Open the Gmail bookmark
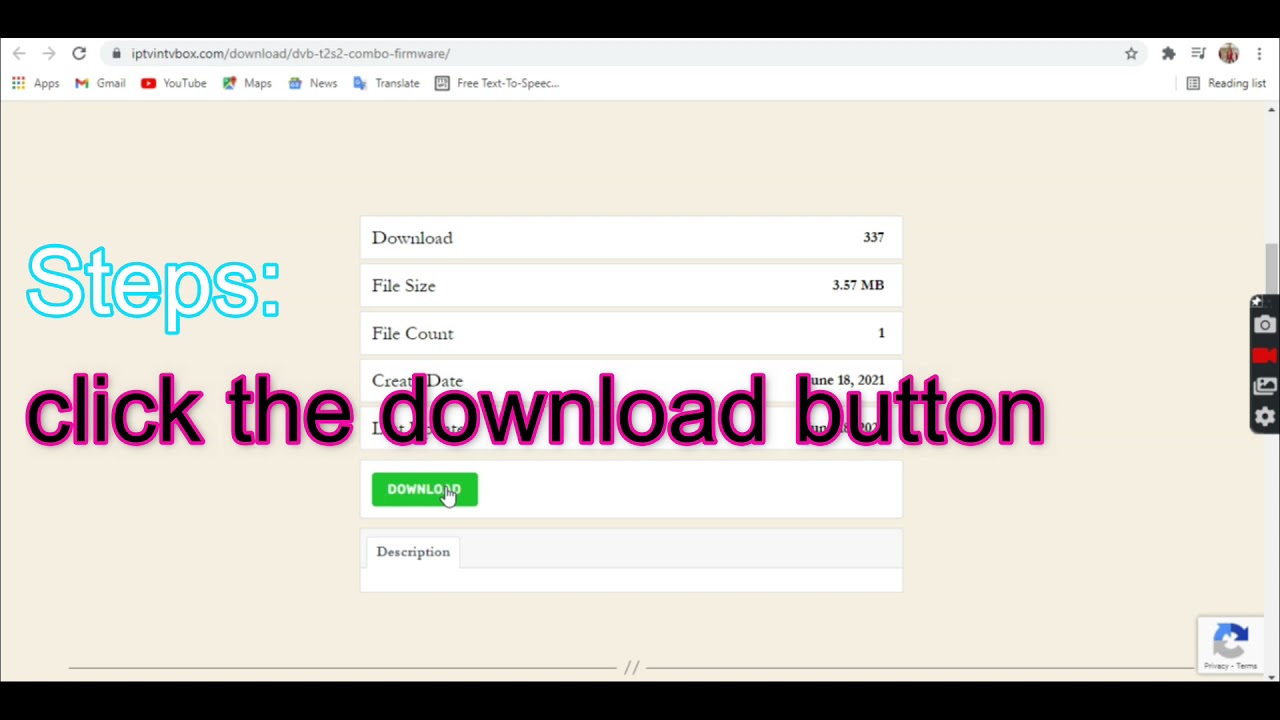This screenshot has width=1280, height=720. click(x=100, y=83)
